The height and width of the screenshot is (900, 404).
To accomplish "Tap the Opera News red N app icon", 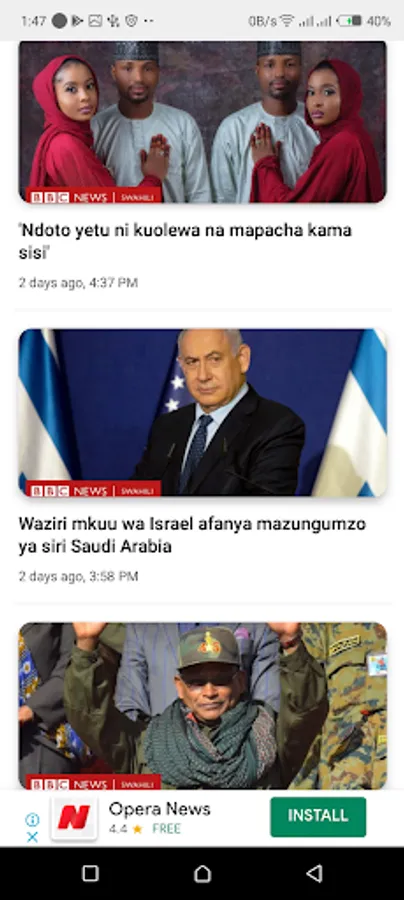I will tap(74, 817).
